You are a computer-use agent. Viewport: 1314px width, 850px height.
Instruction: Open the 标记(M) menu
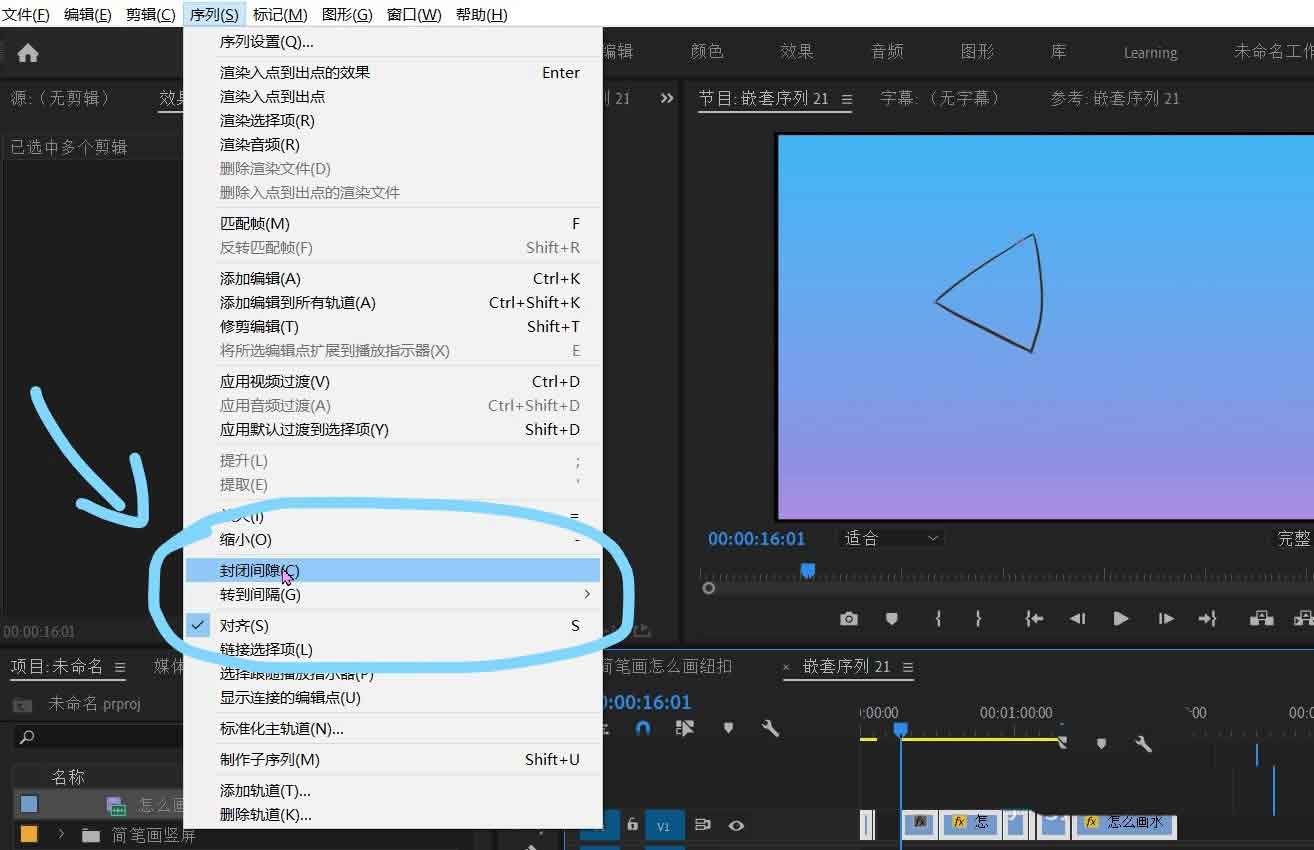(x=280, y=14)
